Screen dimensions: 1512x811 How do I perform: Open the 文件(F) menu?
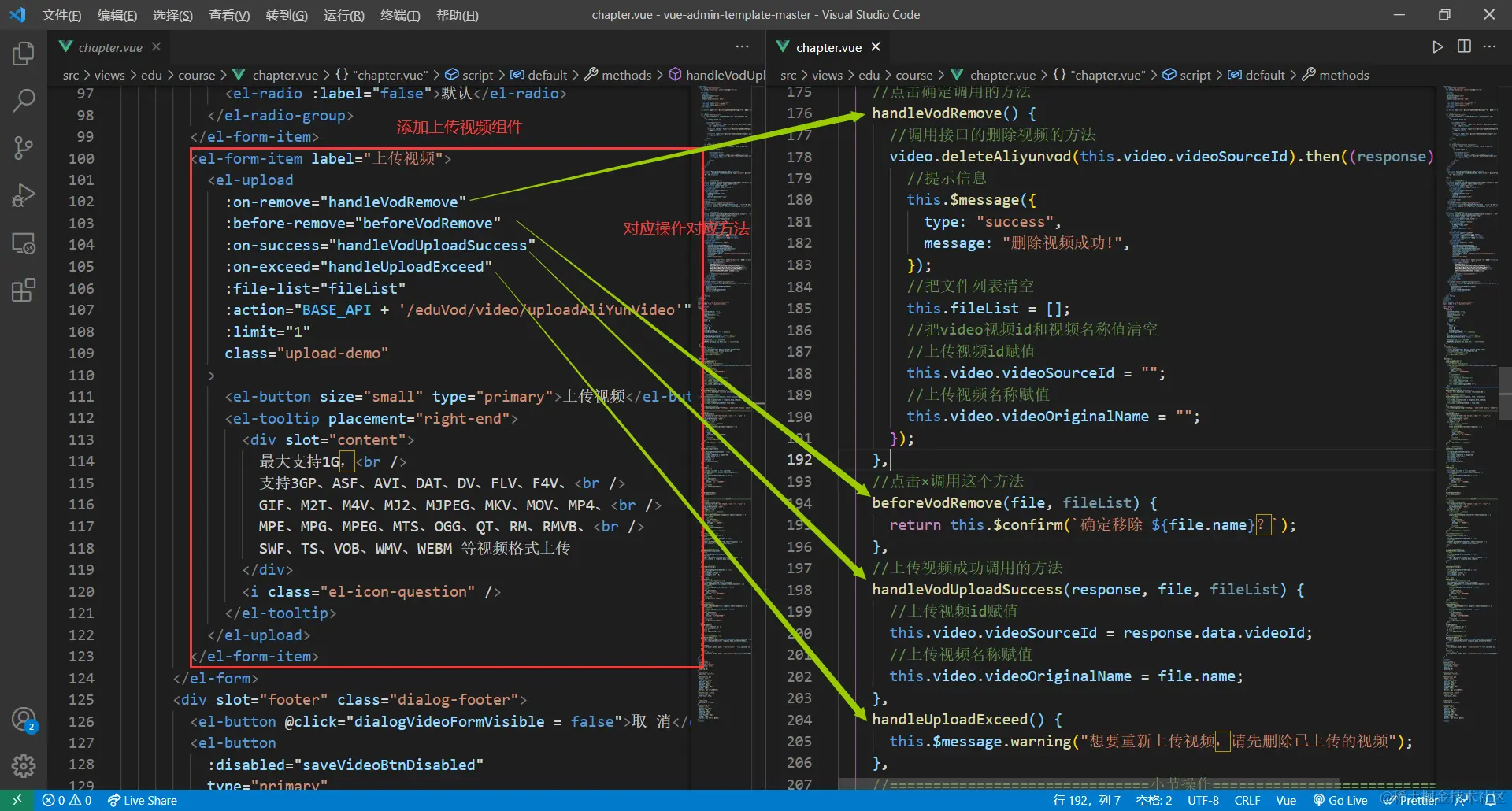point(61,15)
